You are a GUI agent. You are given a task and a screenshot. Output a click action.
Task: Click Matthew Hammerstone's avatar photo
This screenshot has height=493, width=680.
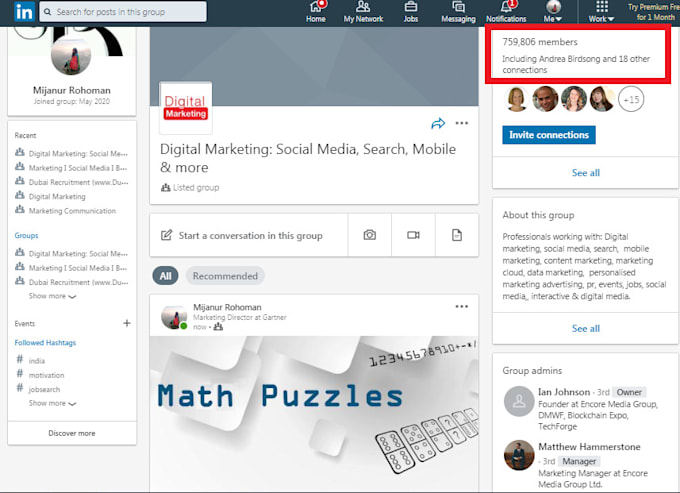point(519,455)
